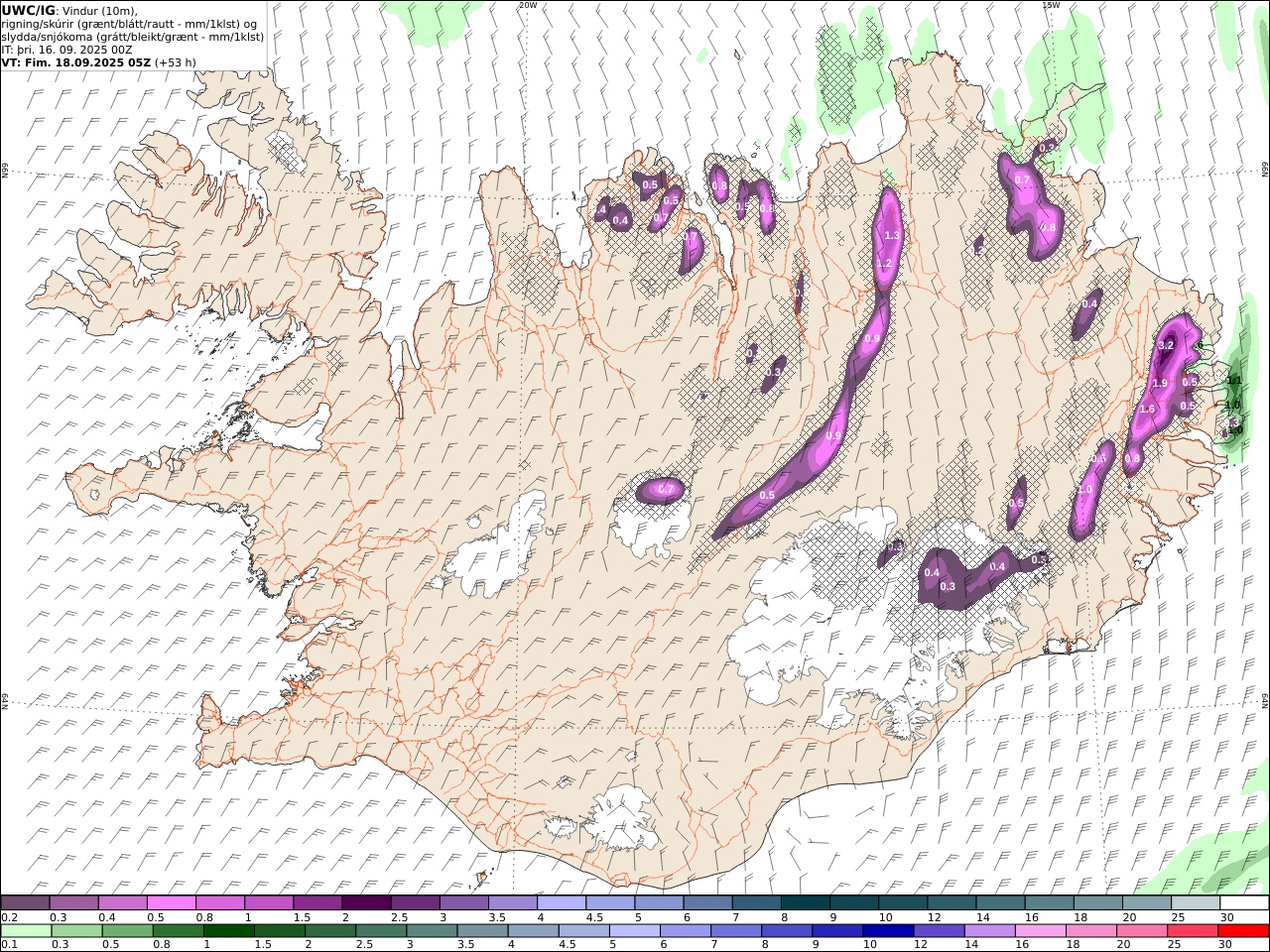Click the '1.9' snowfall value in the east

point(1159,384)
